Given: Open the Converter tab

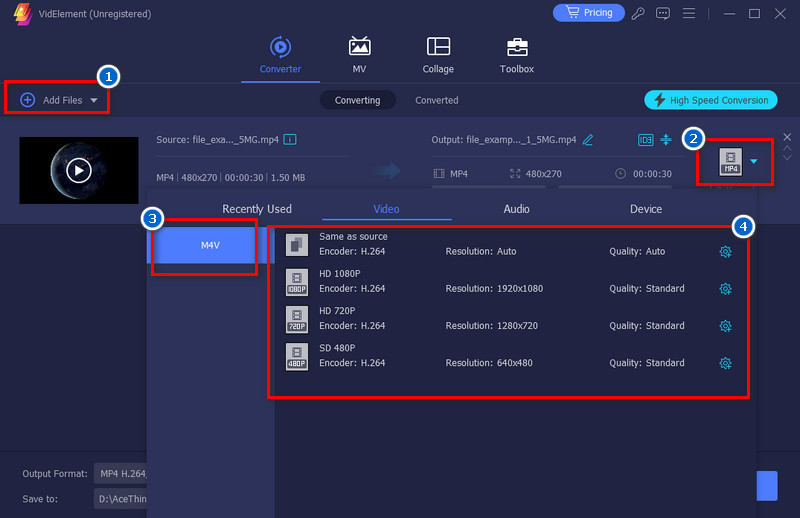Looking at the screenshot, I should pyautogui.click(x=280, y=55).
